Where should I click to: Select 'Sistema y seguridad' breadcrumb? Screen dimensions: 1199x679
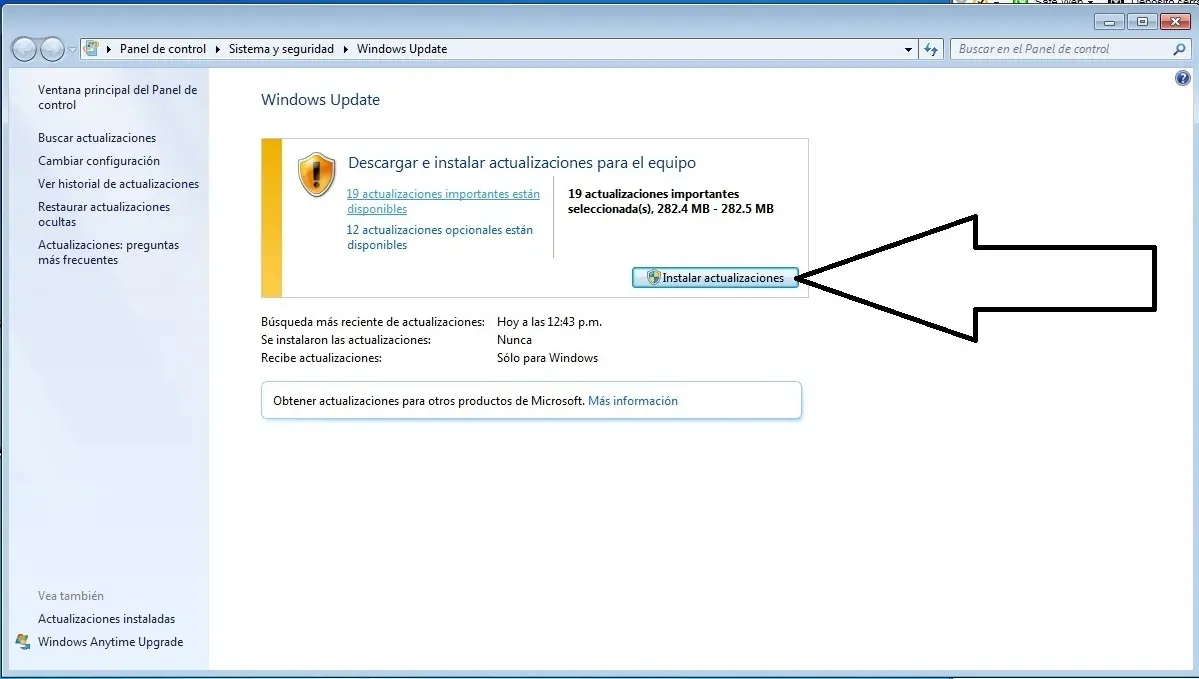pos(281,49)
